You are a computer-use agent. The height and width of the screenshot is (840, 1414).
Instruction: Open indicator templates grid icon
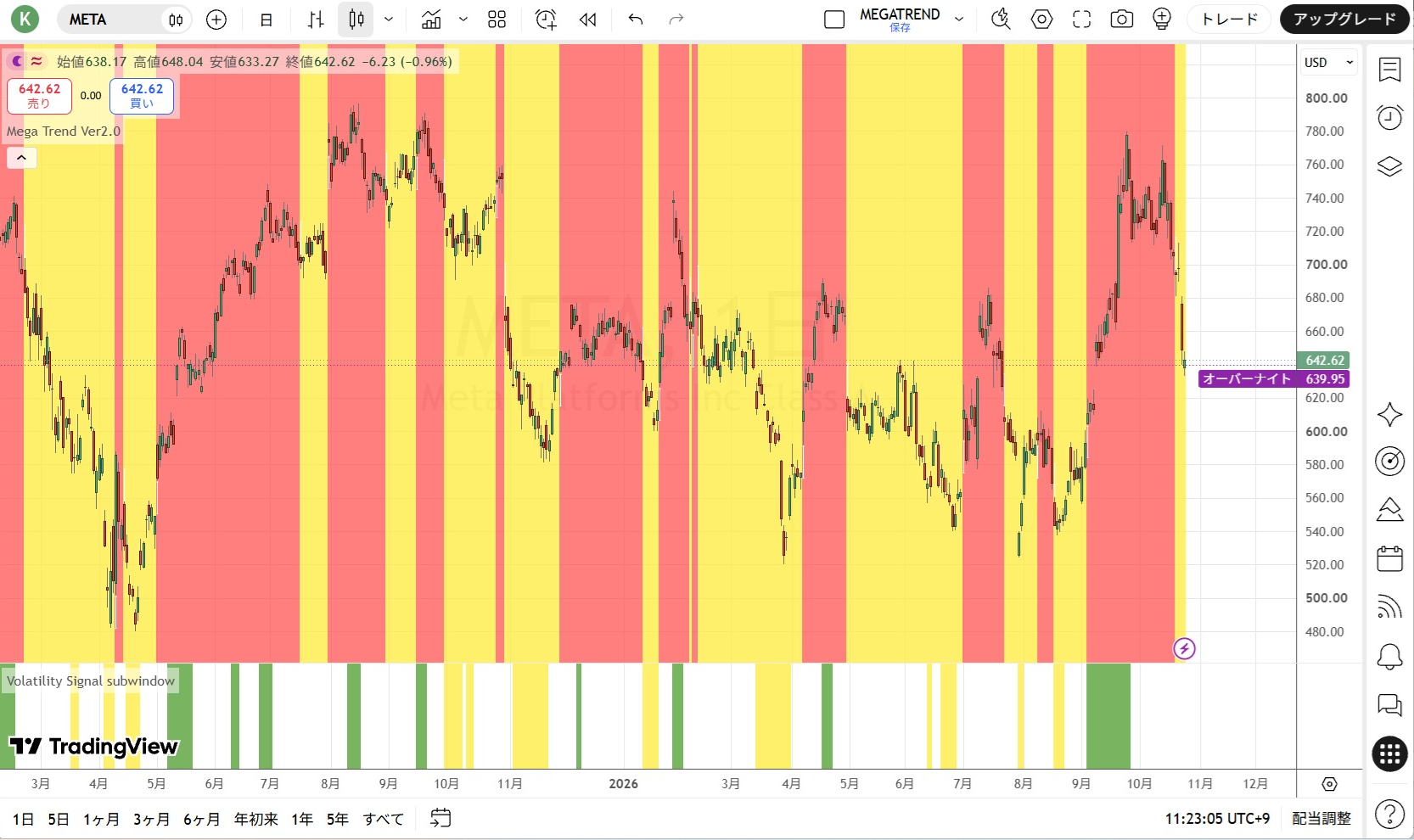(497, 20)
